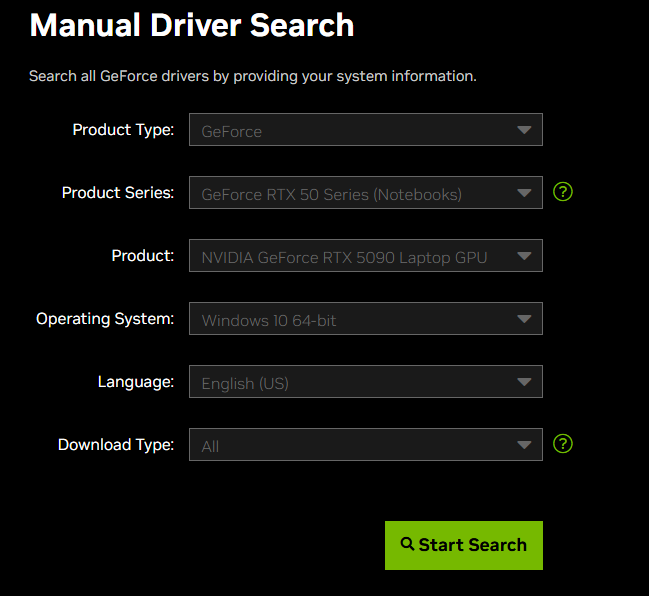Click the help icon beside Download Type
649x596 pixels.
click(563, 443)
